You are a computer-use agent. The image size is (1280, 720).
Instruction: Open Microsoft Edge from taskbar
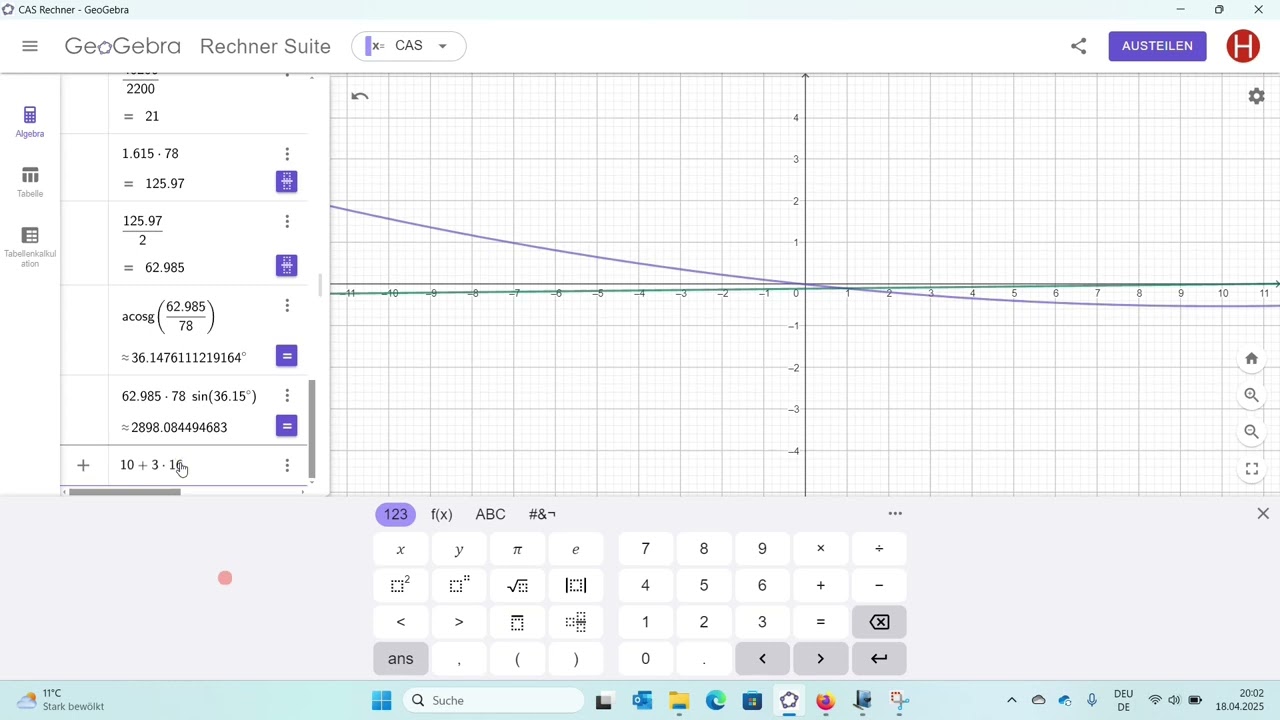coord(716,701)
